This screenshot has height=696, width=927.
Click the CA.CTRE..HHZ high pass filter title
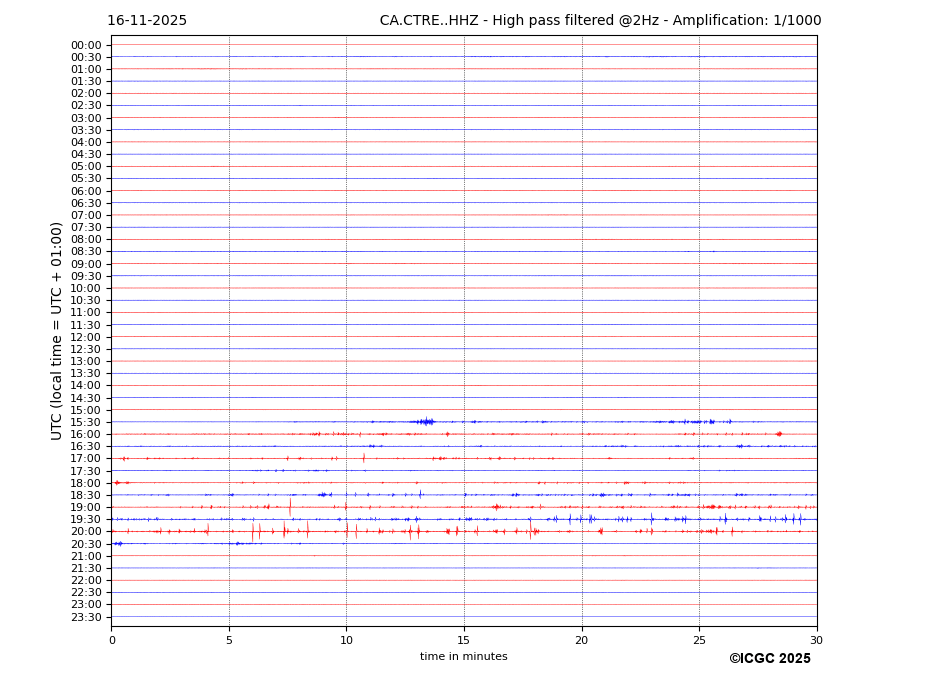(600, 21)
